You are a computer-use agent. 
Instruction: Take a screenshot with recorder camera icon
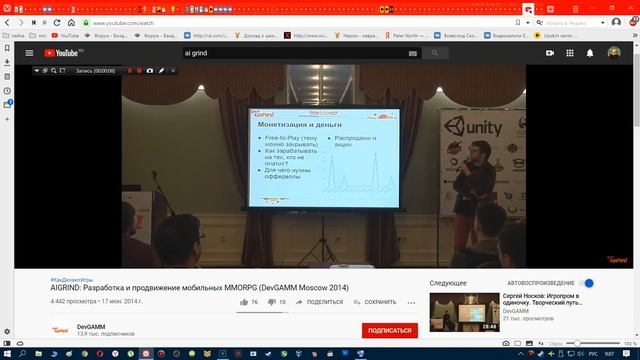click(x=150, y=71)
